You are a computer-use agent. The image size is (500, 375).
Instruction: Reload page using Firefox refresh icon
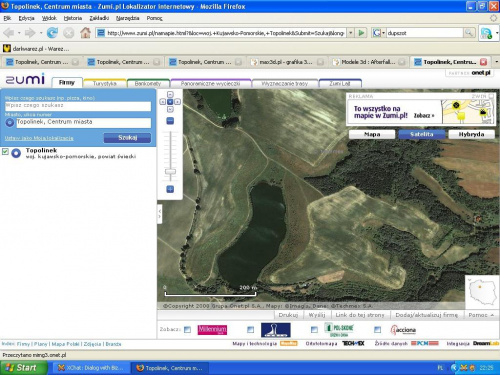(x=52, y=33)
